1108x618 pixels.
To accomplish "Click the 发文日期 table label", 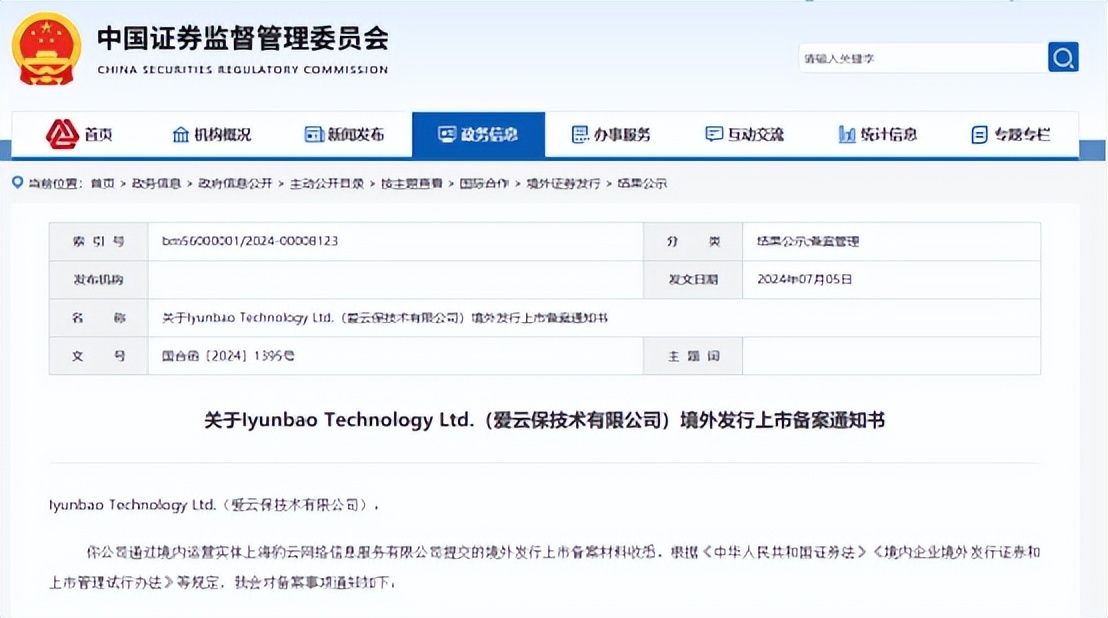I will pyautogui.click(x=693, y=280).
